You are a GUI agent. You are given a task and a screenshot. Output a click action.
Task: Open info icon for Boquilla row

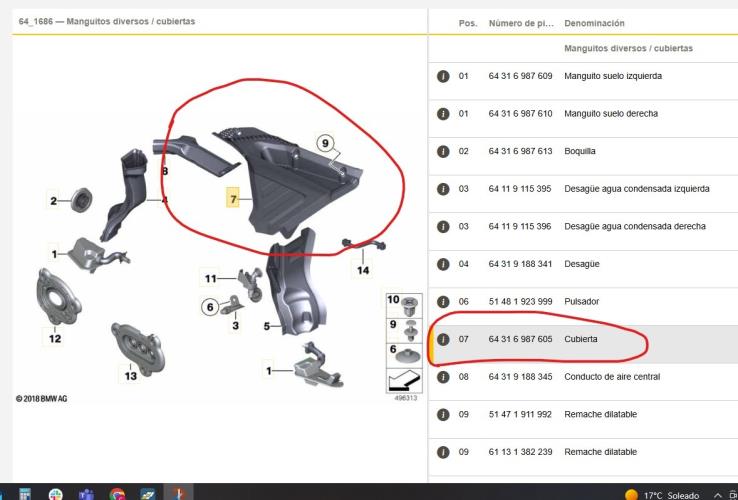(443, 151)
